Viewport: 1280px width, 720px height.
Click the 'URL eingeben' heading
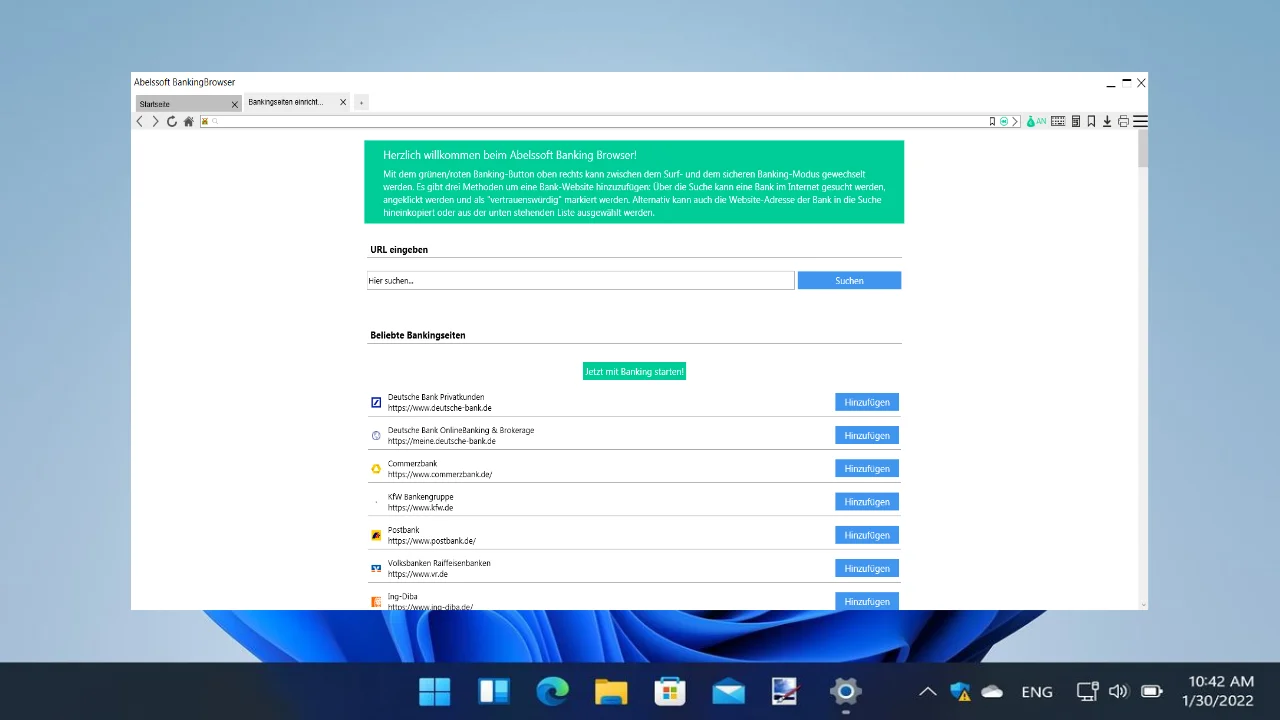coord(399,250)
